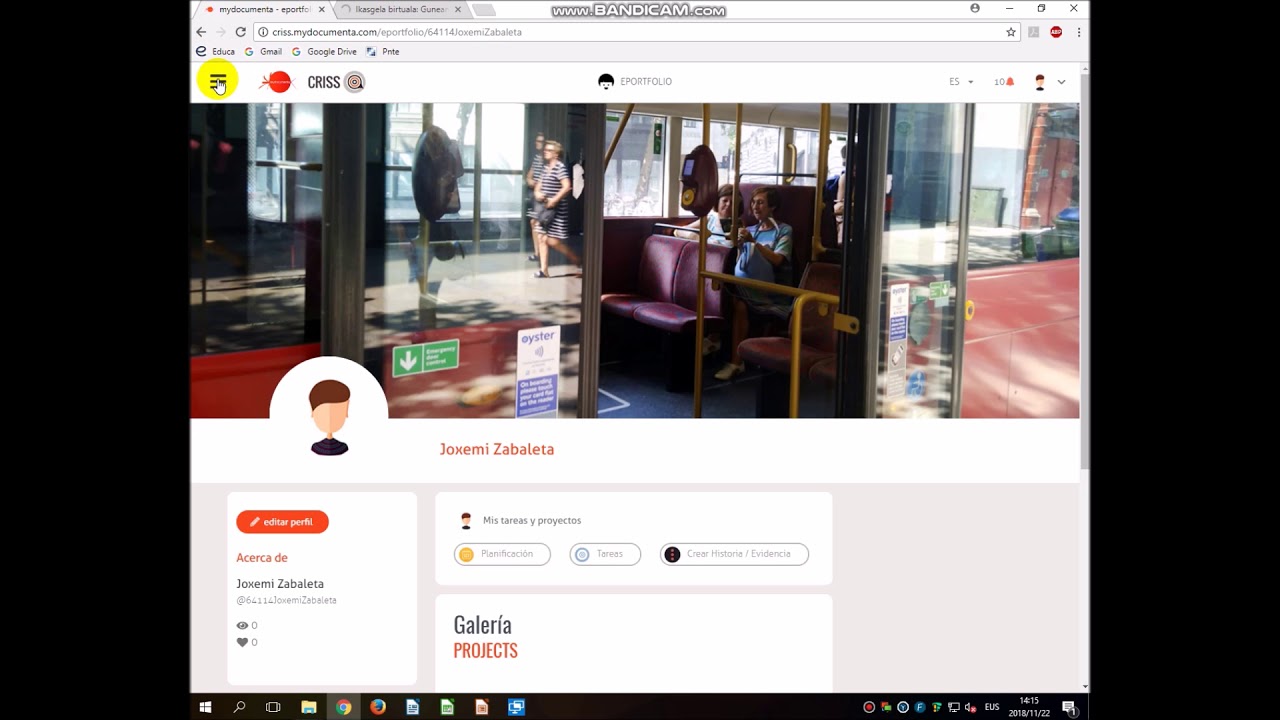Open the Windows Start menu
Viewport: 1280px width, 720px height.
pos(205,707)
